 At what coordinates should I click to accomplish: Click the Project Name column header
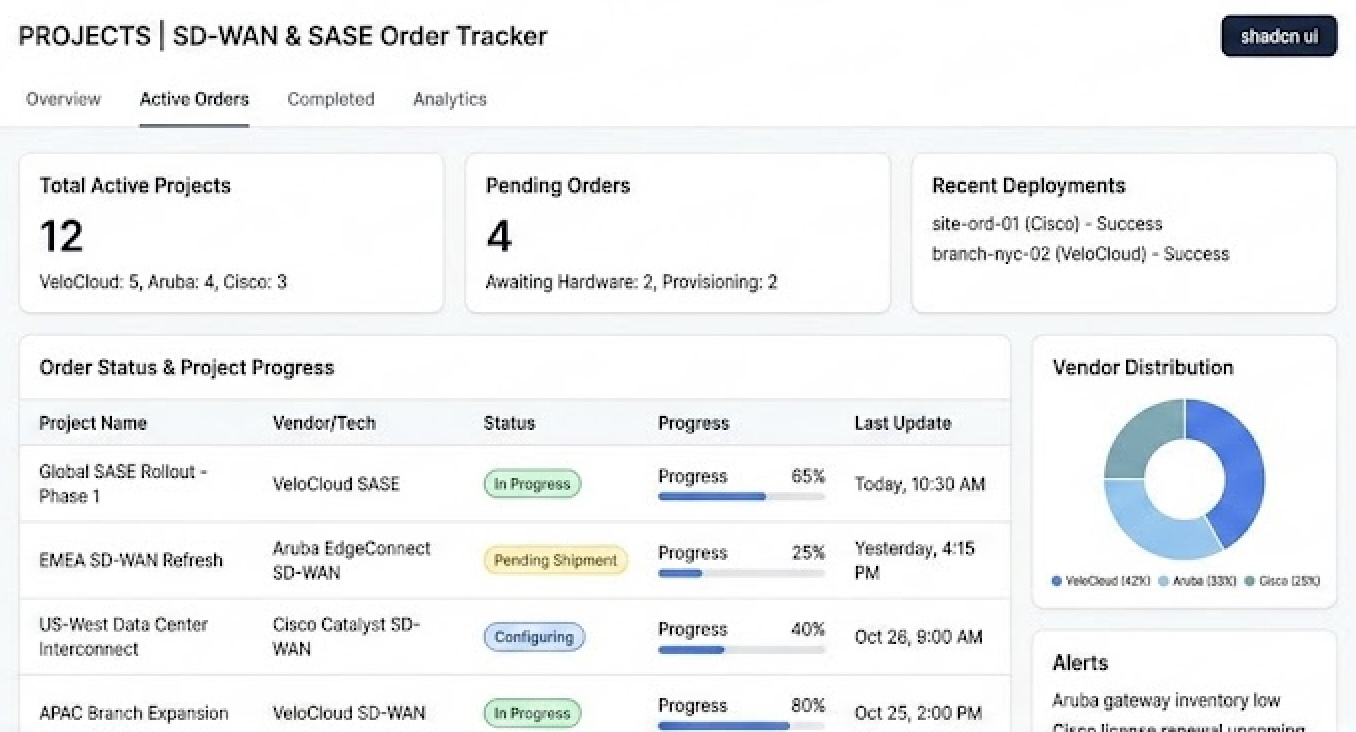pos(93,423)
